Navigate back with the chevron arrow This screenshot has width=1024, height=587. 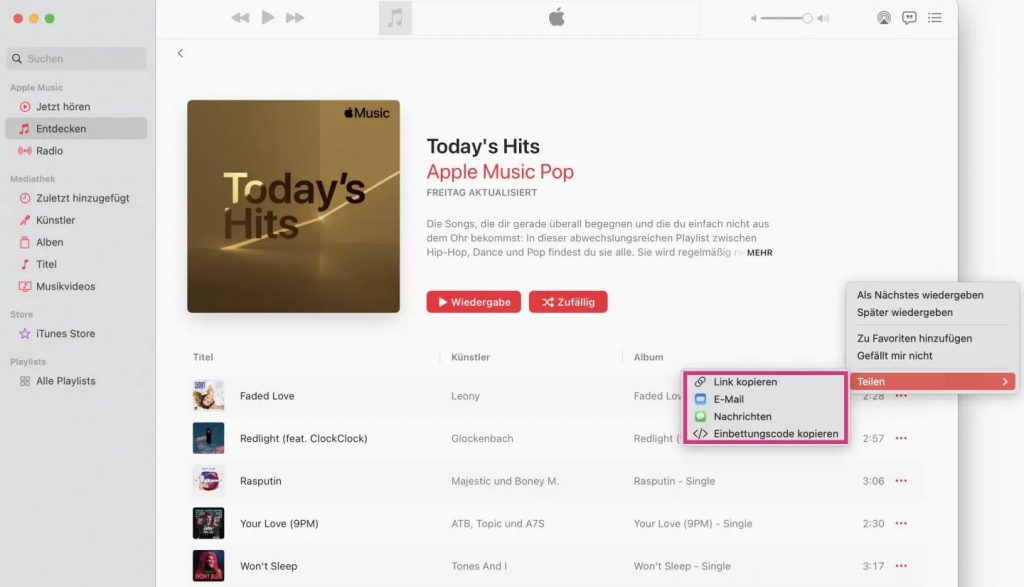[180, 53]
